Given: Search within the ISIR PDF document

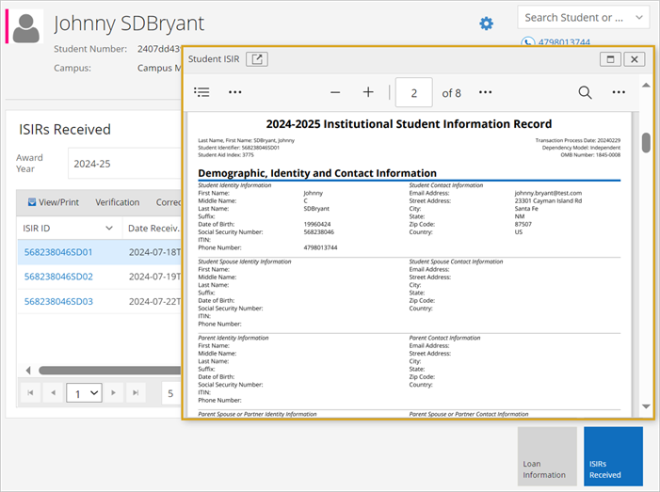Looking at the screenshot, I should point(585,92).
